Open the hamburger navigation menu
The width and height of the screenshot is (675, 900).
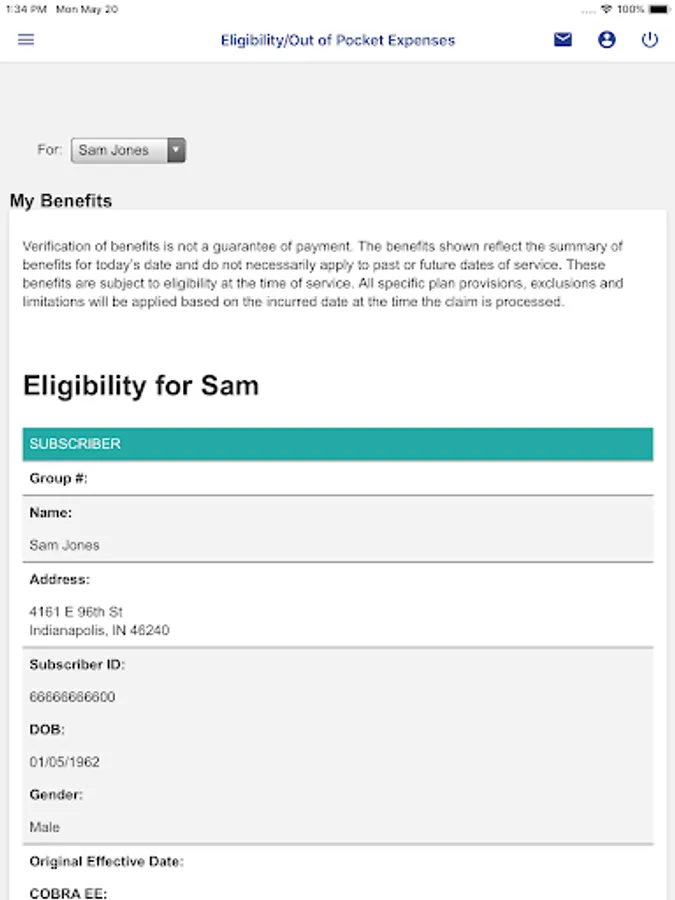pyautogui.click(x=26, y=40)
